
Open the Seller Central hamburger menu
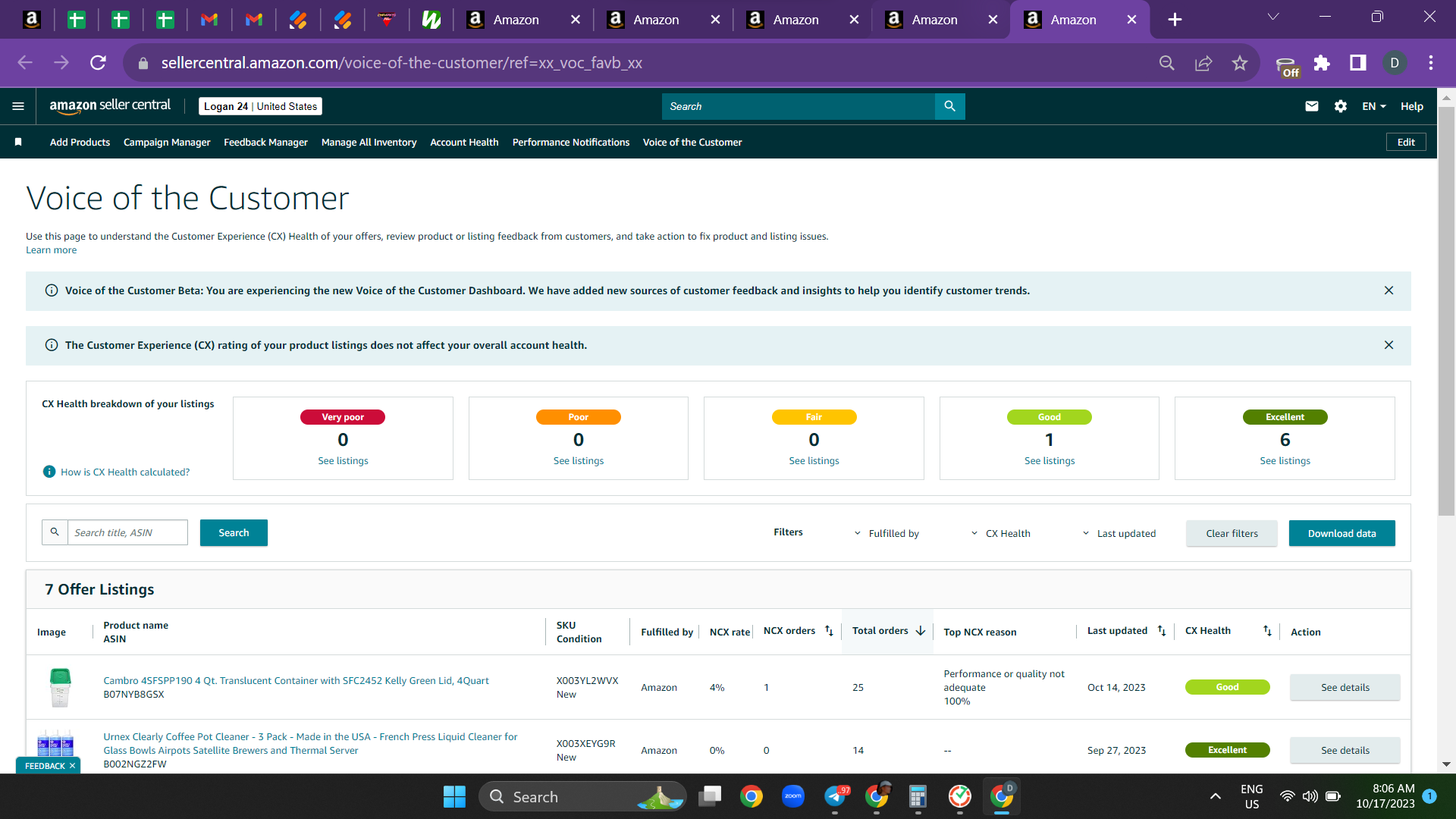[18, 106]
